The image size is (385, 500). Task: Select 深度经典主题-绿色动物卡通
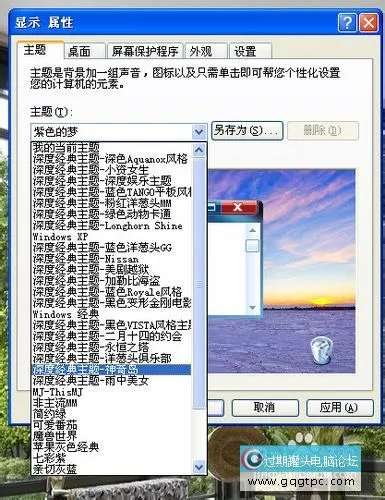tap(111, 214)
